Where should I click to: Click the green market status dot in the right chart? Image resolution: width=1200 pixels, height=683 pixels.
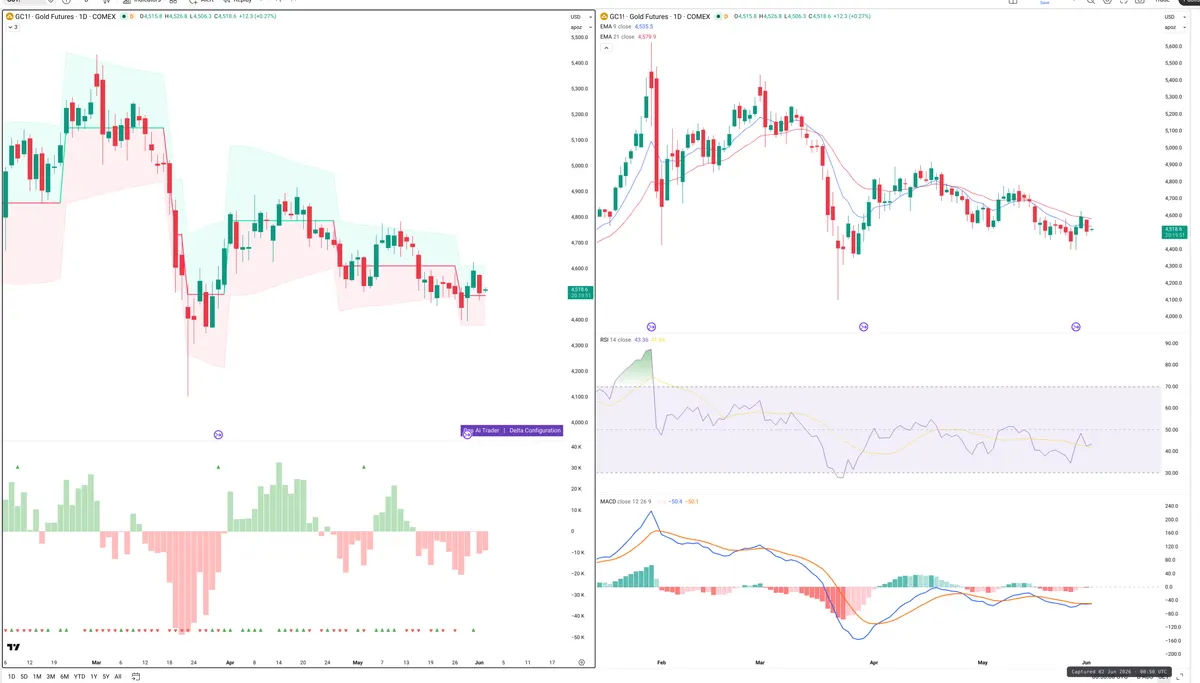point(718,17)
